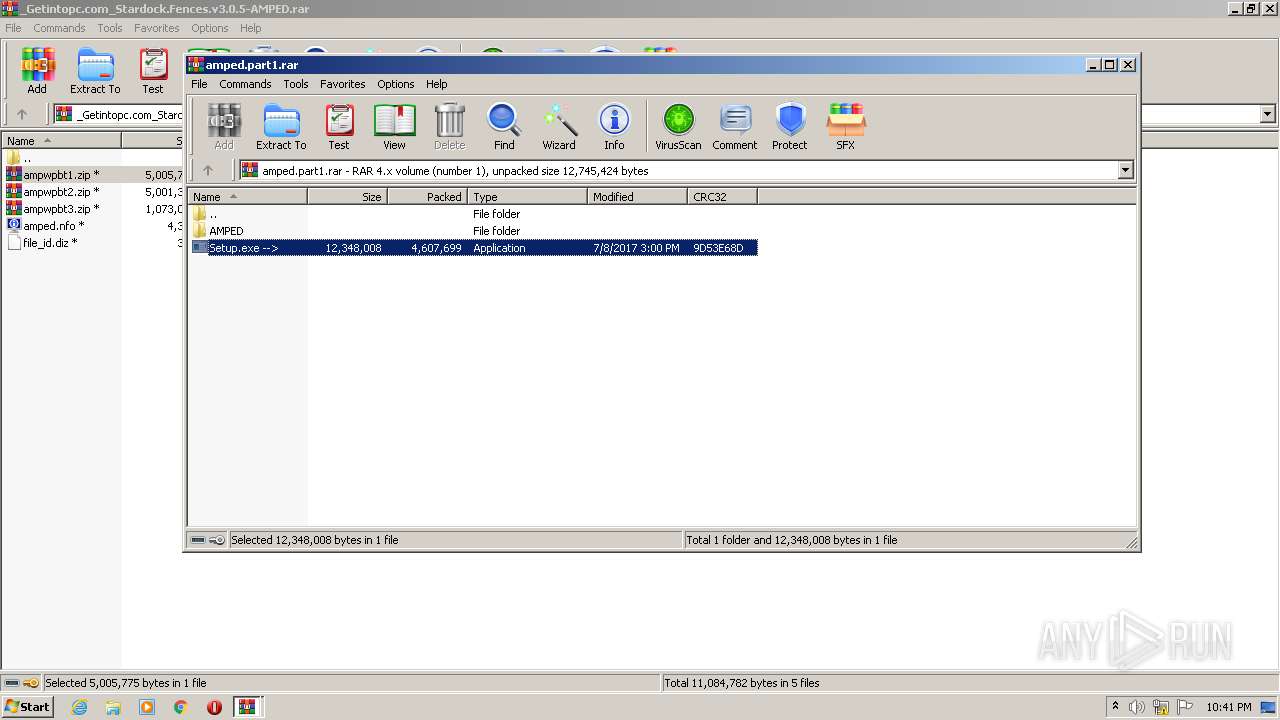Select Setup.exe file row
1280x720 pixels.
pyautogui.click(x=473, y=248)
